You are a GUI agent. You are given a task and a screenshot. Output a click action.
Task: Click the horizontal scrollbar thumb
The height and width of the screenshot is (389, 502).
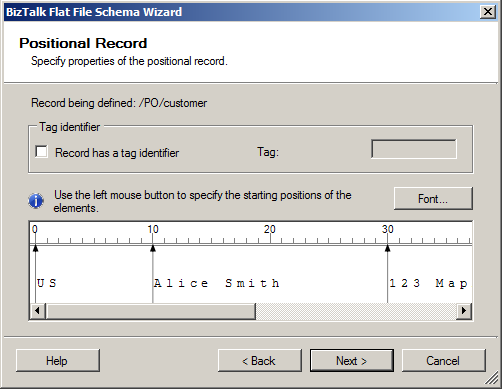pyautogui.click(x=151, y=311)
